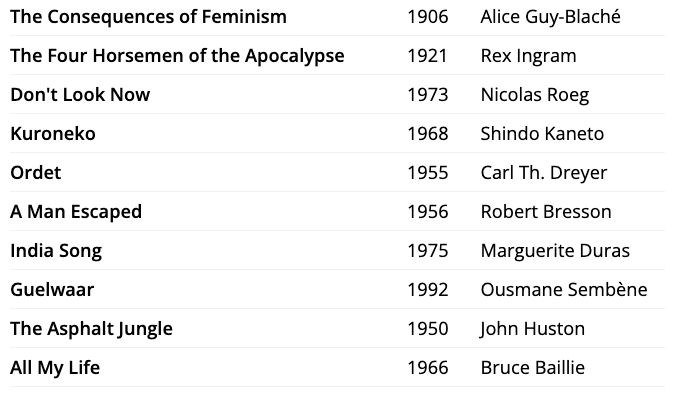Click the year 1950 in John Huston row
The width and height of the screenshot is (676, 394).
428,329
